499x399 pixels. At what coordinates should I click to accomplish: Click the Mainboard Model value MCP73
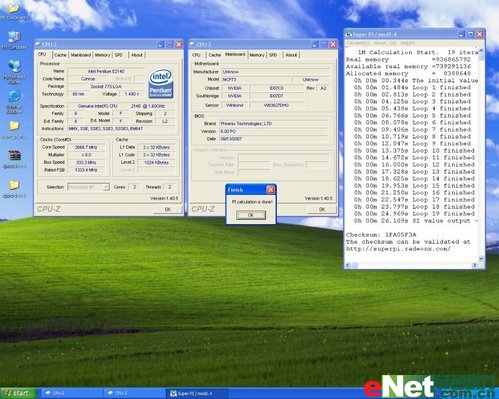pyautogui.click(x=256, y=80)
